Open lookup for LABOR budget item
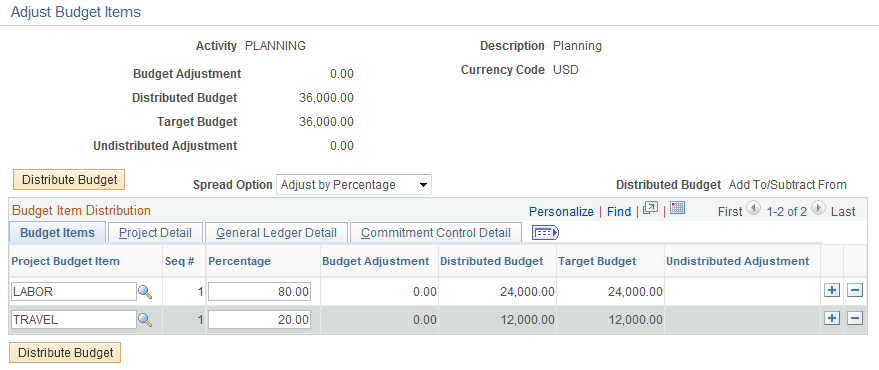 point(145,292)
